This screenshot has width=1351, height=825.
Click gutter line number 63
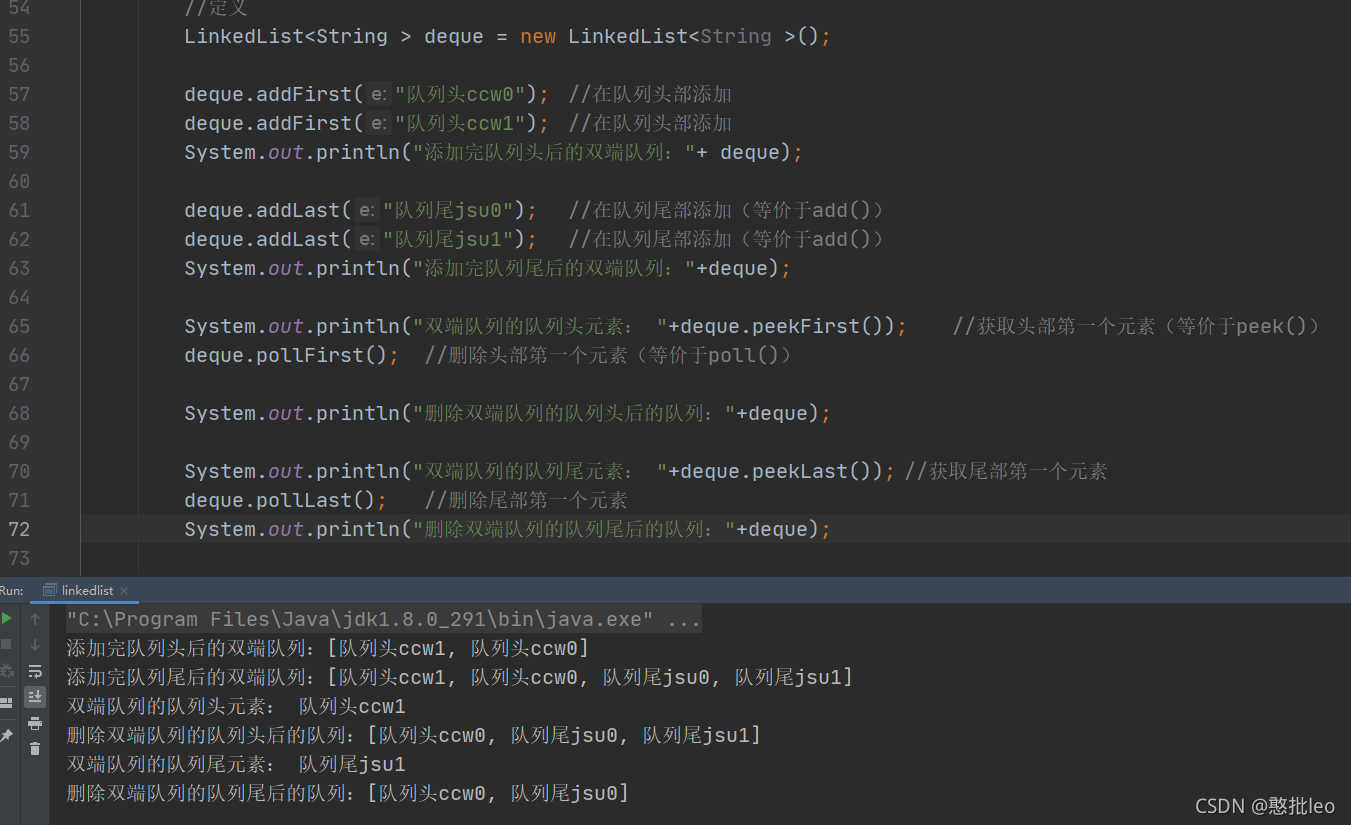point(19,268)
